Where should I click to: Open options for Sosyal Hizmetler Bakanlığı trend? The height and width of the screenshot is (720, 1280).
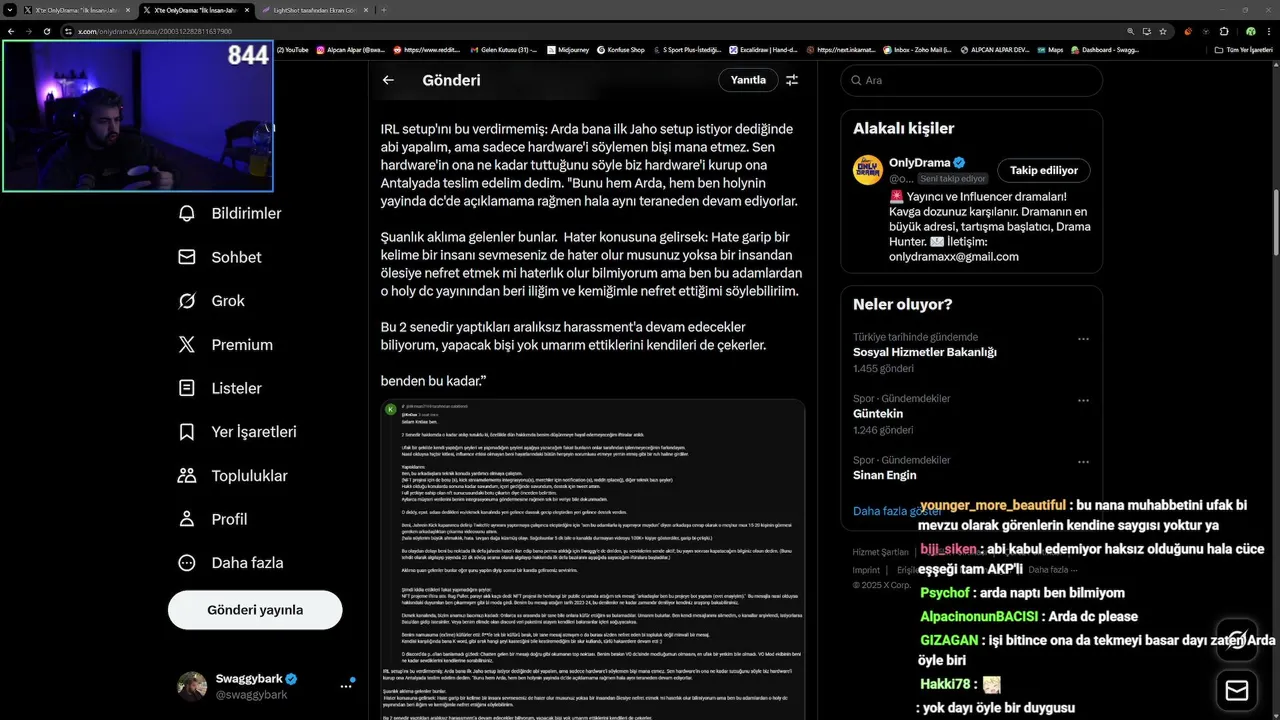[1083, 339]
